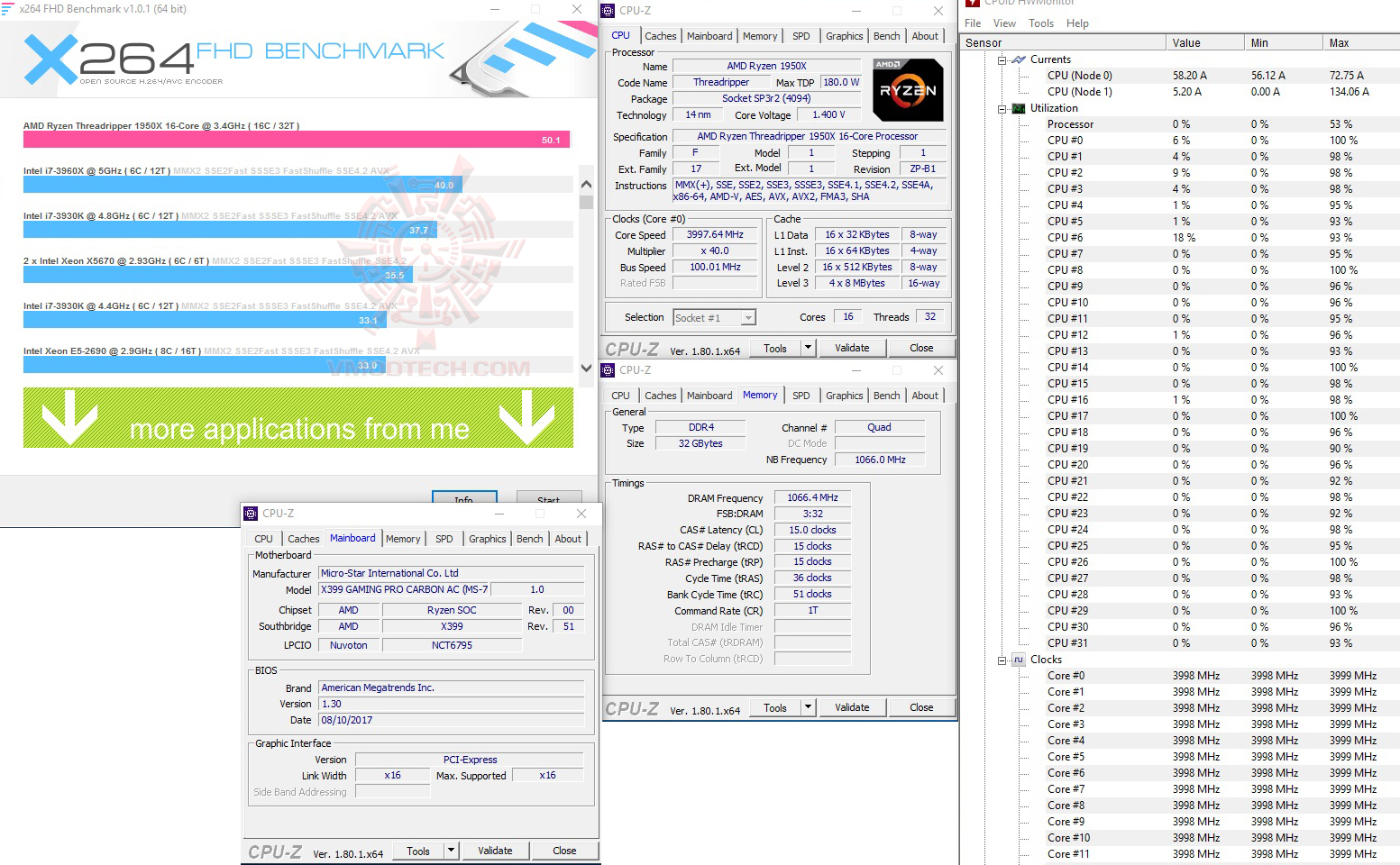Switch to the Bench tab in CPU-Z
This screenshot has height=865, width=1400.
(x=886, y=35)
